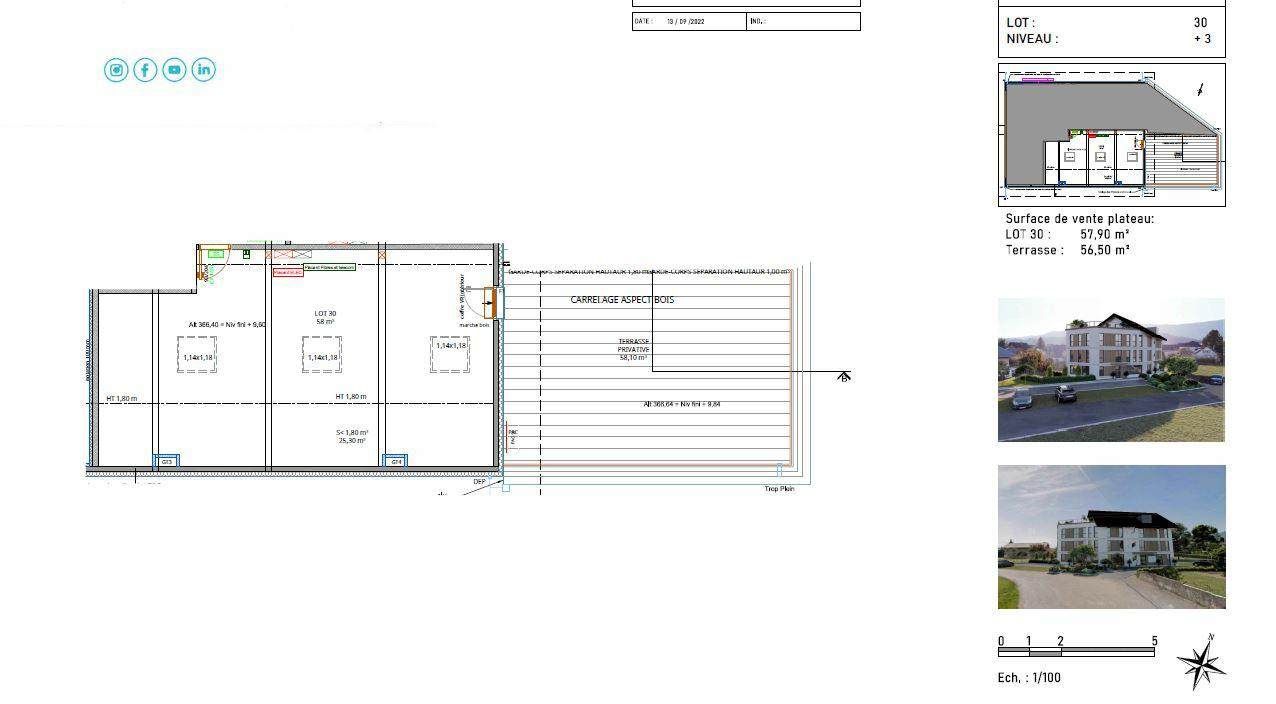The image size is (1276, 704).
Task: Click the CARRELAGE ASPECT BOIS text
Action: (622, 300)
